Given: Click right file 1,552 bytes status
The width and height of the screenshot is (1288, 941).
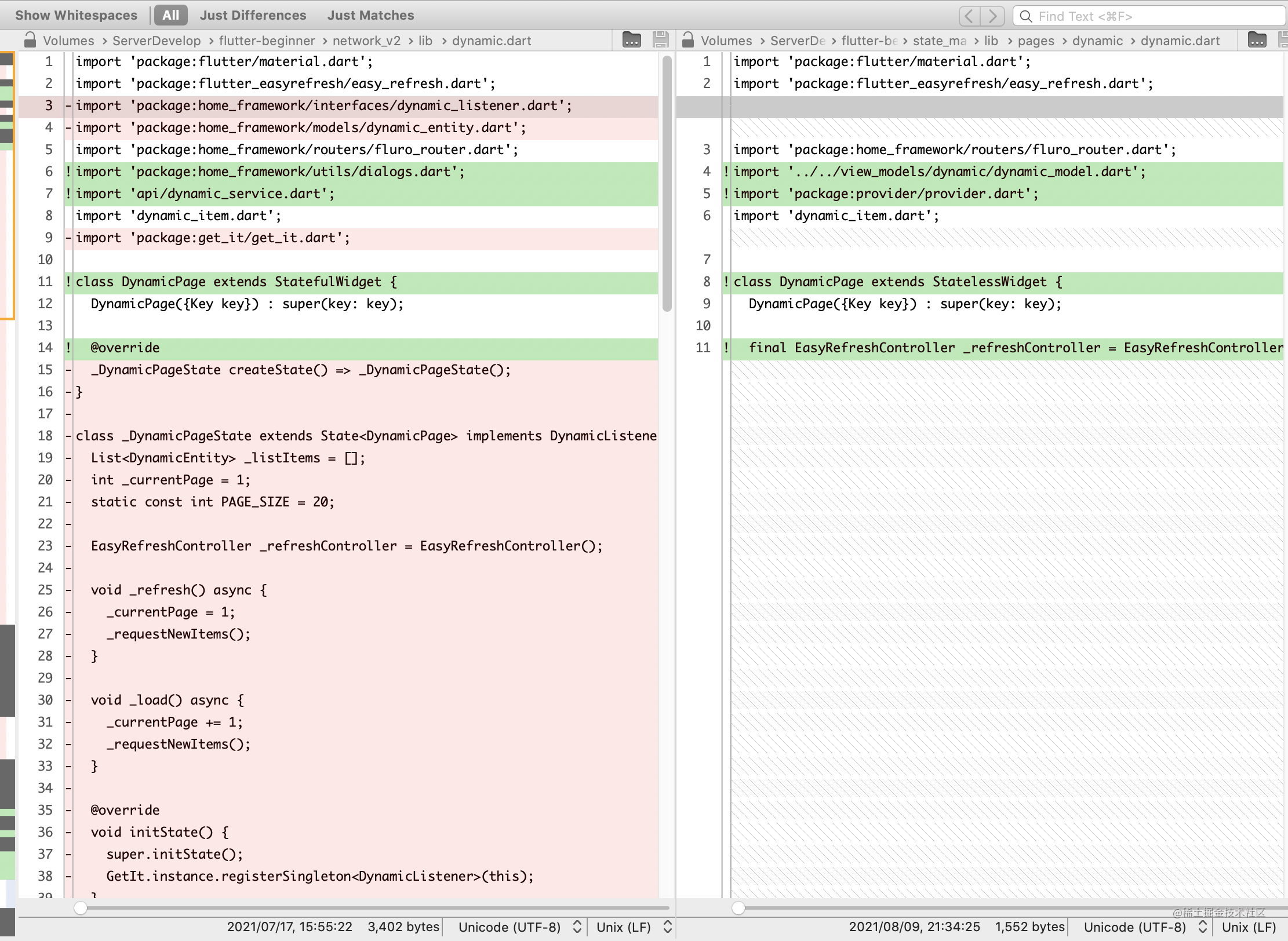Looking at the screenshot, I should click(1030, 927).
